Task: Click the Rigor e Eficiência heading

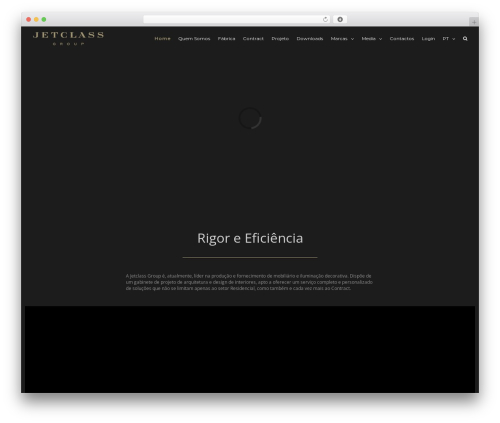Action: click(250, 238)
